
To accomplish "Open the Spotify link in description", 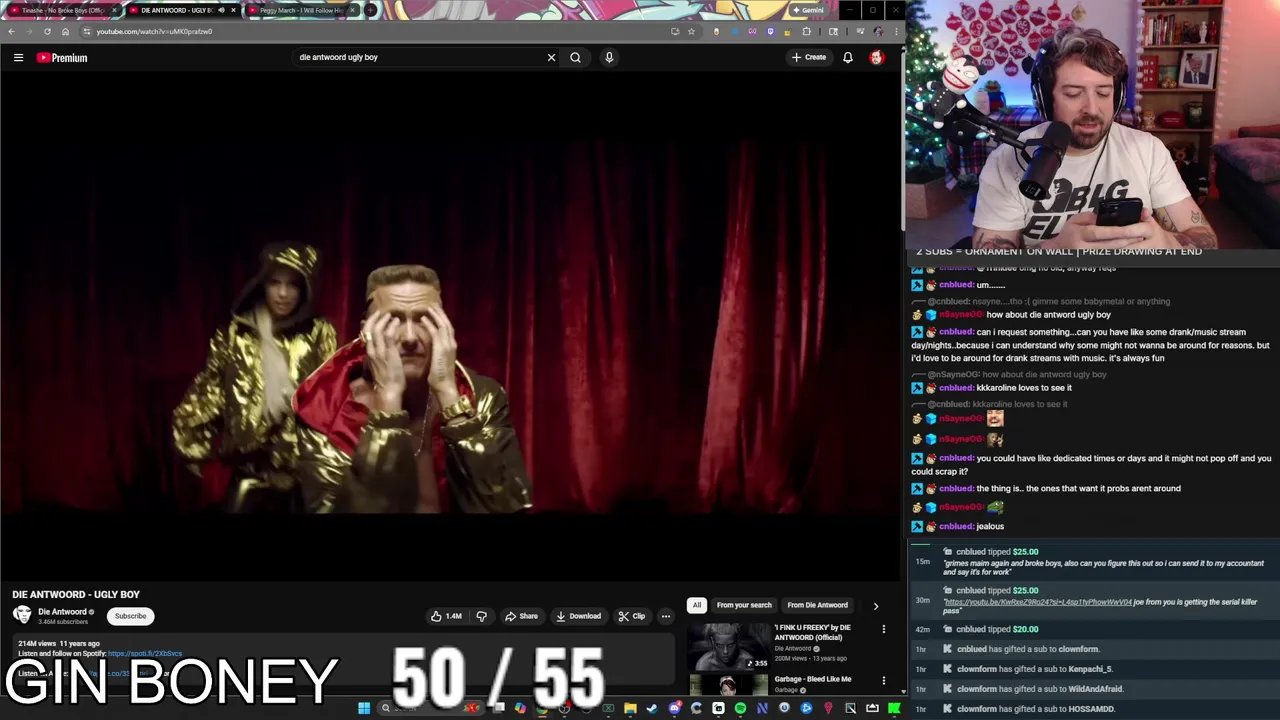I will click(x=145, y=653).
